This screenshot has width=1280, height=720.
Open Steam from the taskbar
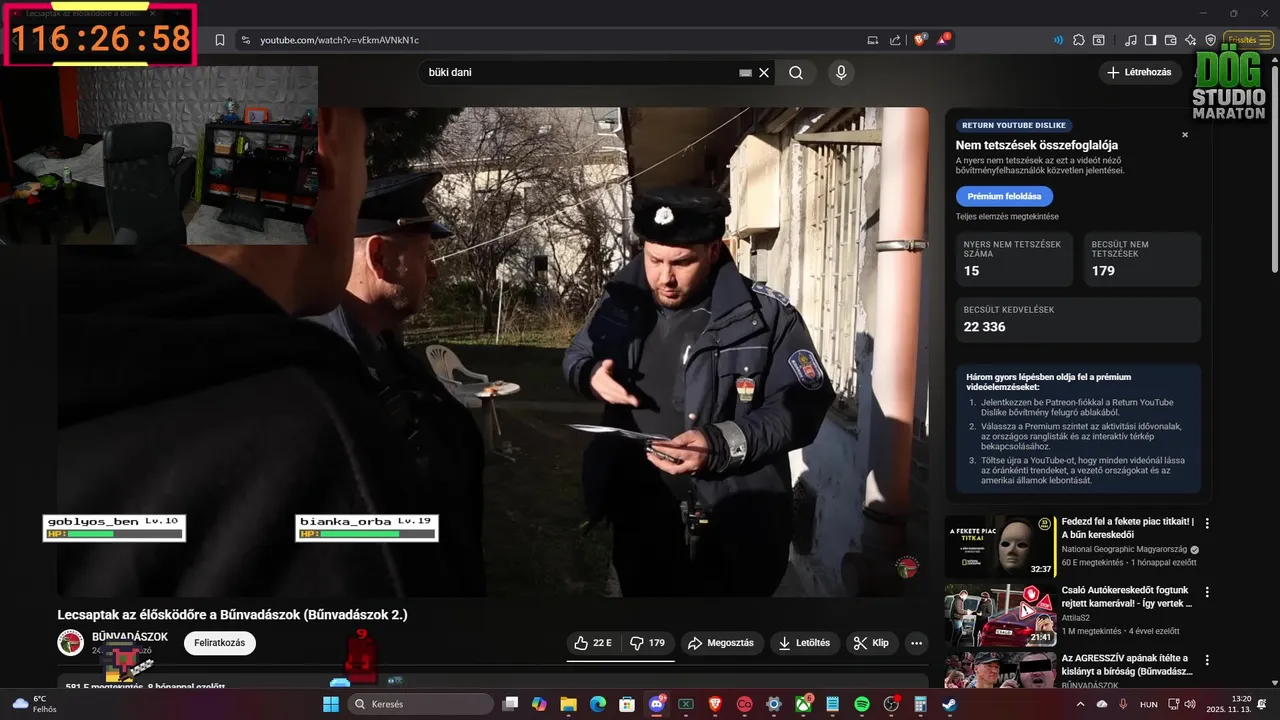(x=949, y=704)
